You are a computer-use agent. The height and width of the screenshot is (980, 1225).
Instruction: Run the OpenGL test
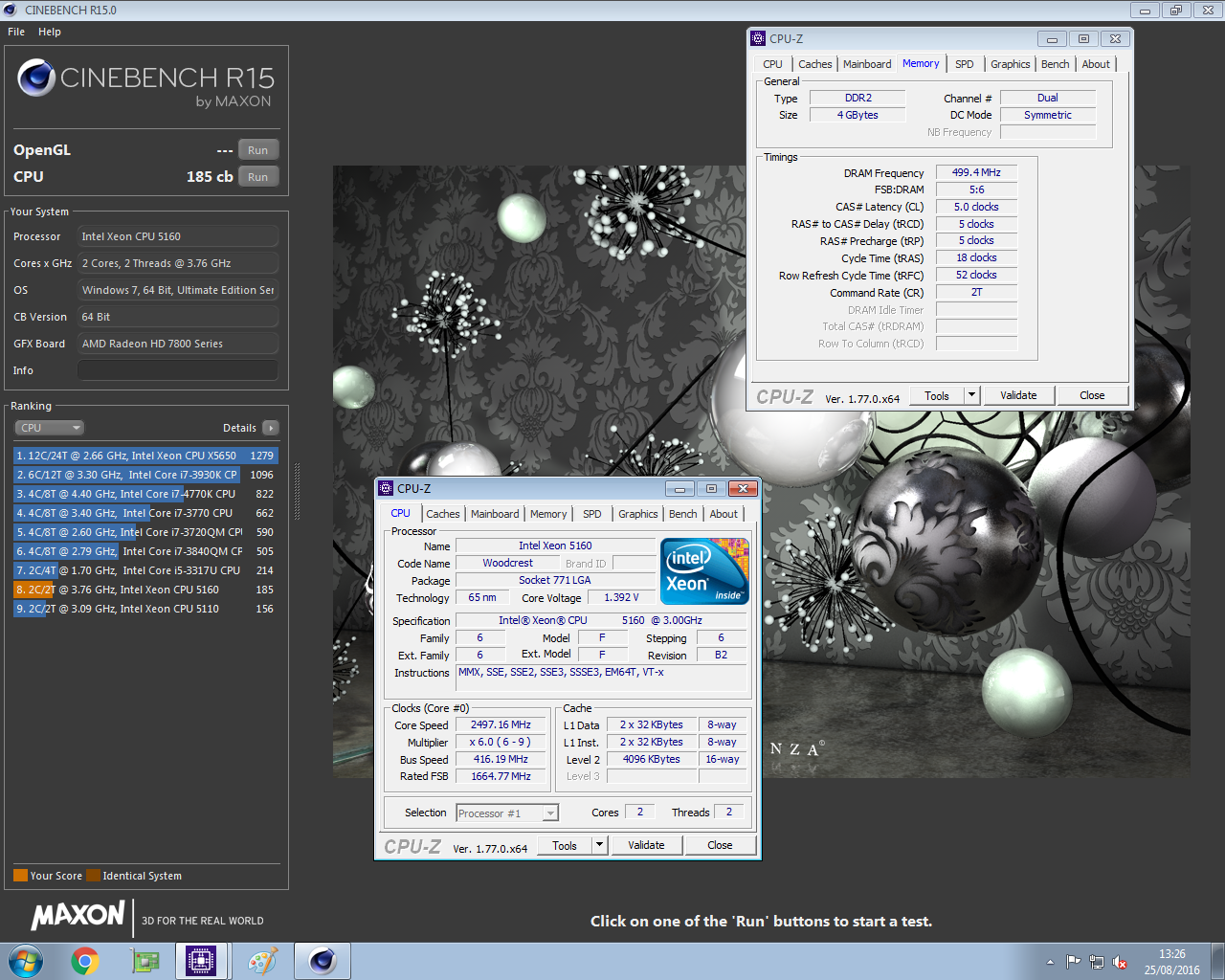(x=258, y=150)
